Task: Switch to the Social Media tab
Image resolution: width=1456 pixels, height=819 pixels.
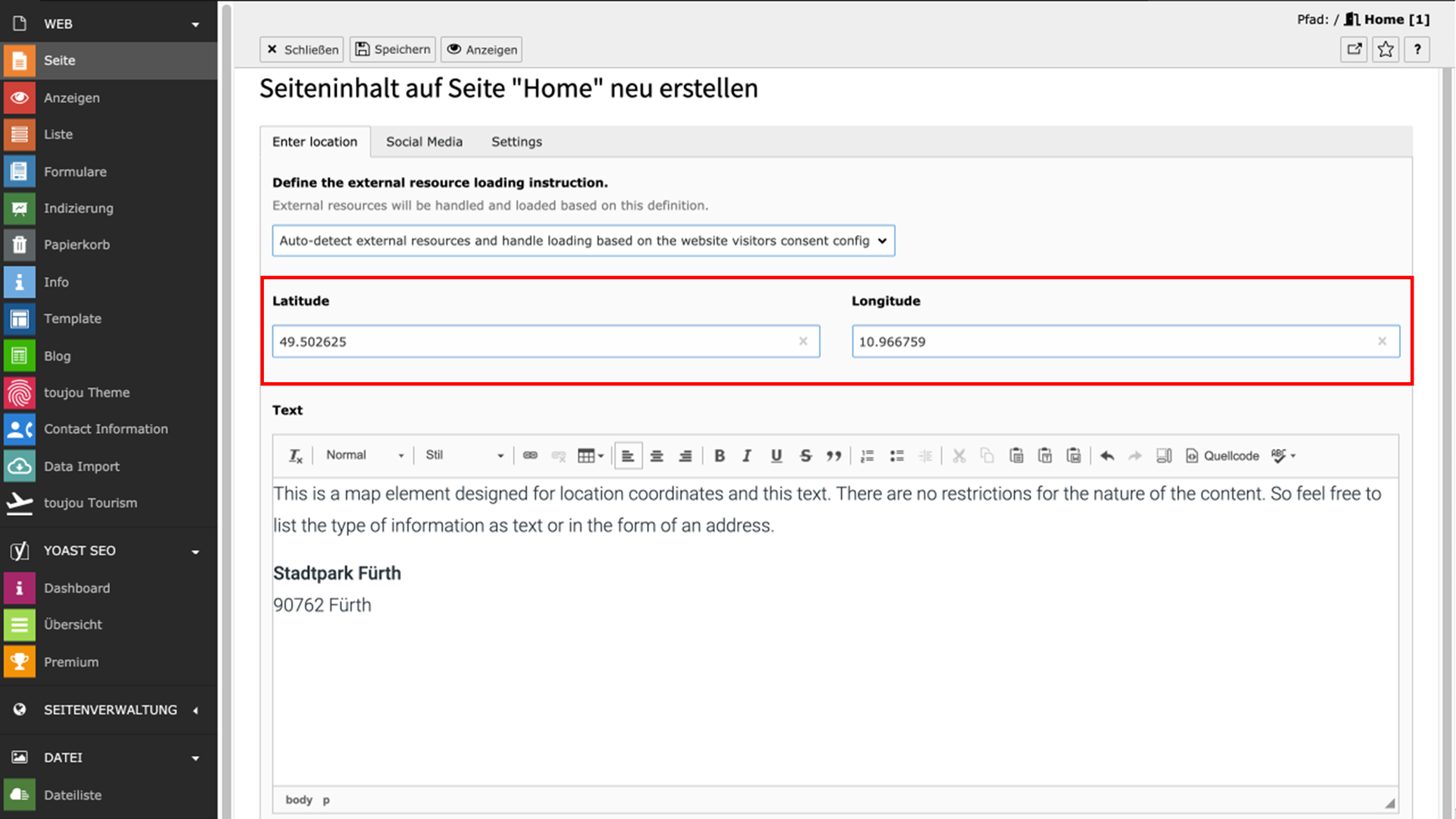Action: 424,142
